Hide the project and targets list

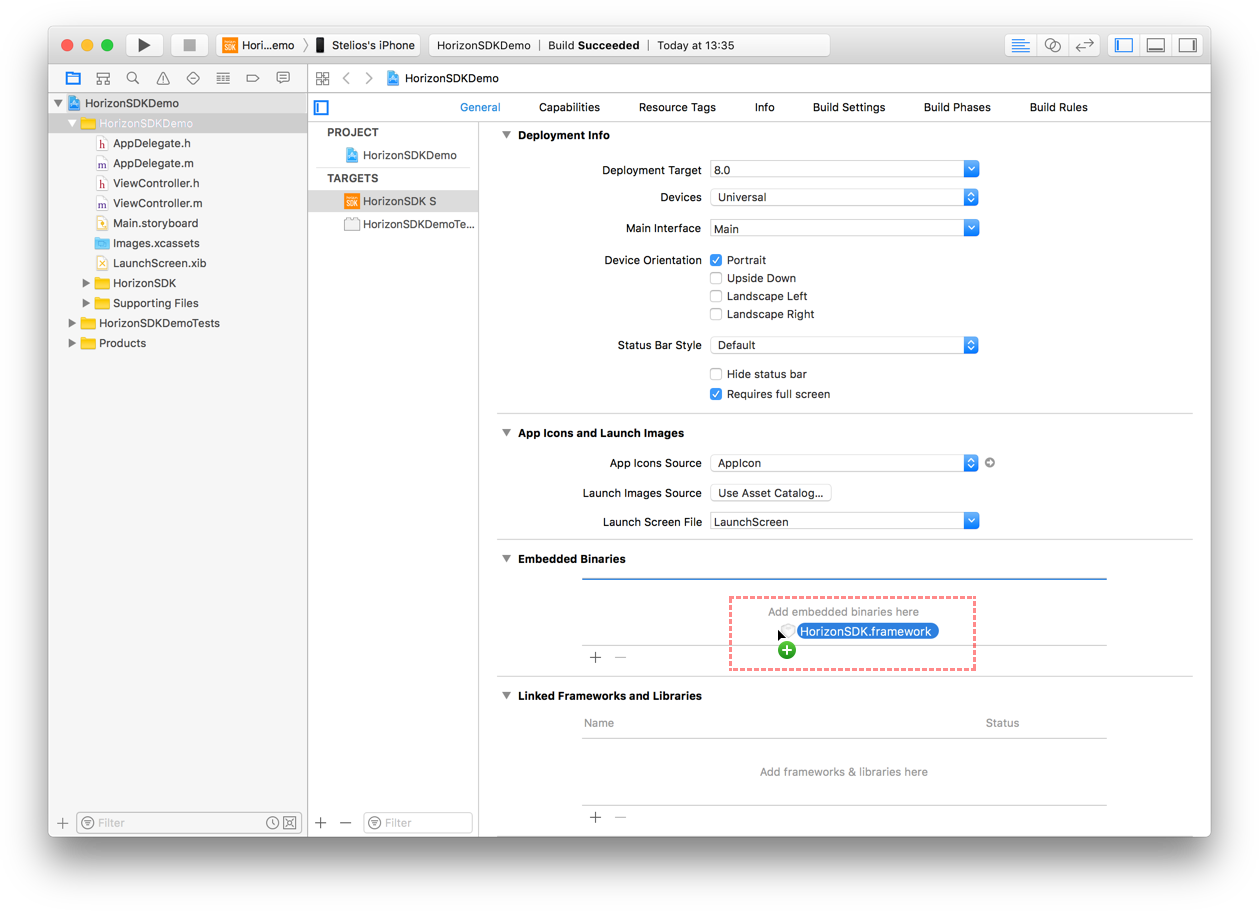[x=321, y=107]
